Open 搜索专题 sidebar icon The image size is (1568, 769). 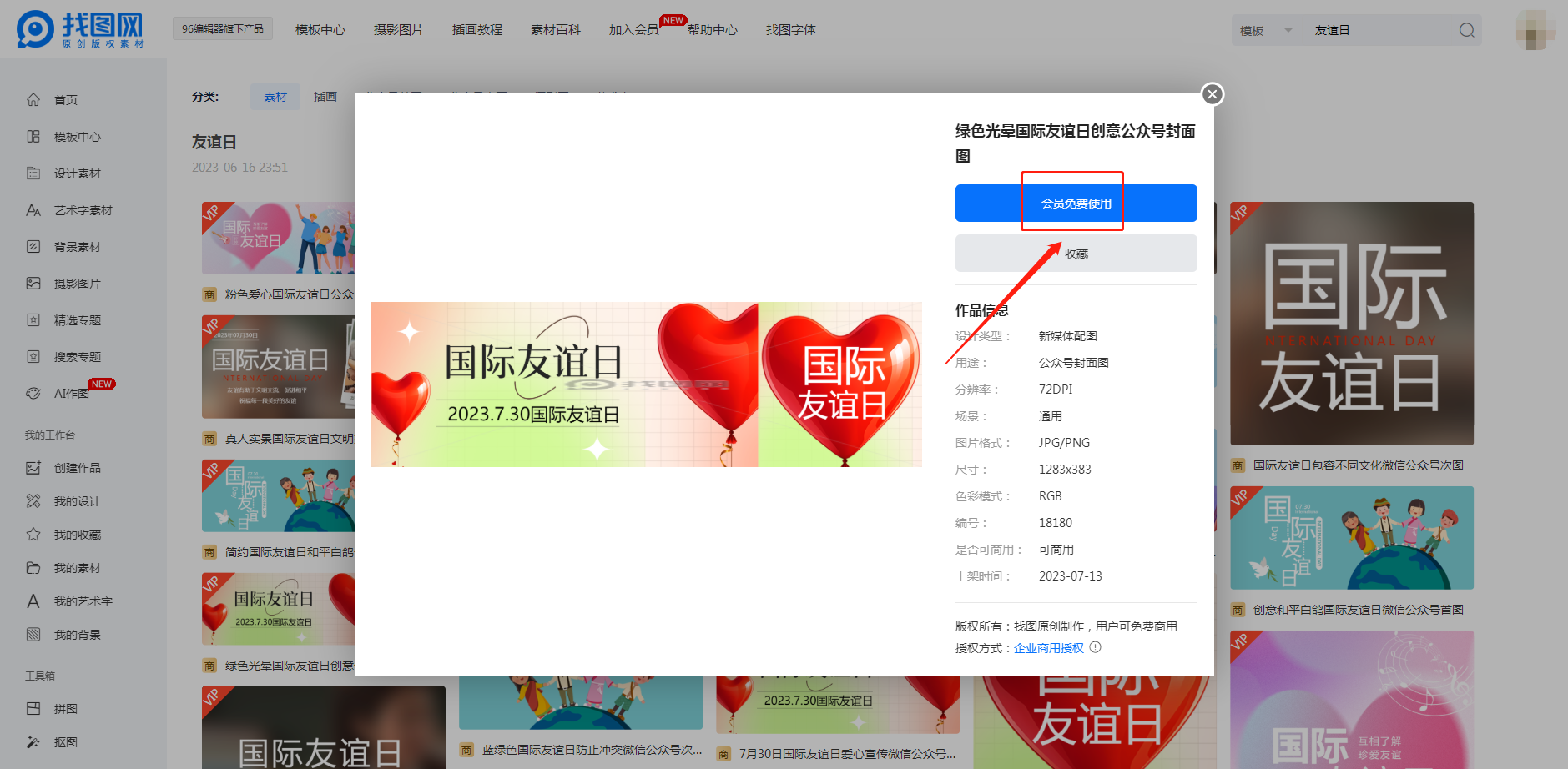[x=33, y=357]
